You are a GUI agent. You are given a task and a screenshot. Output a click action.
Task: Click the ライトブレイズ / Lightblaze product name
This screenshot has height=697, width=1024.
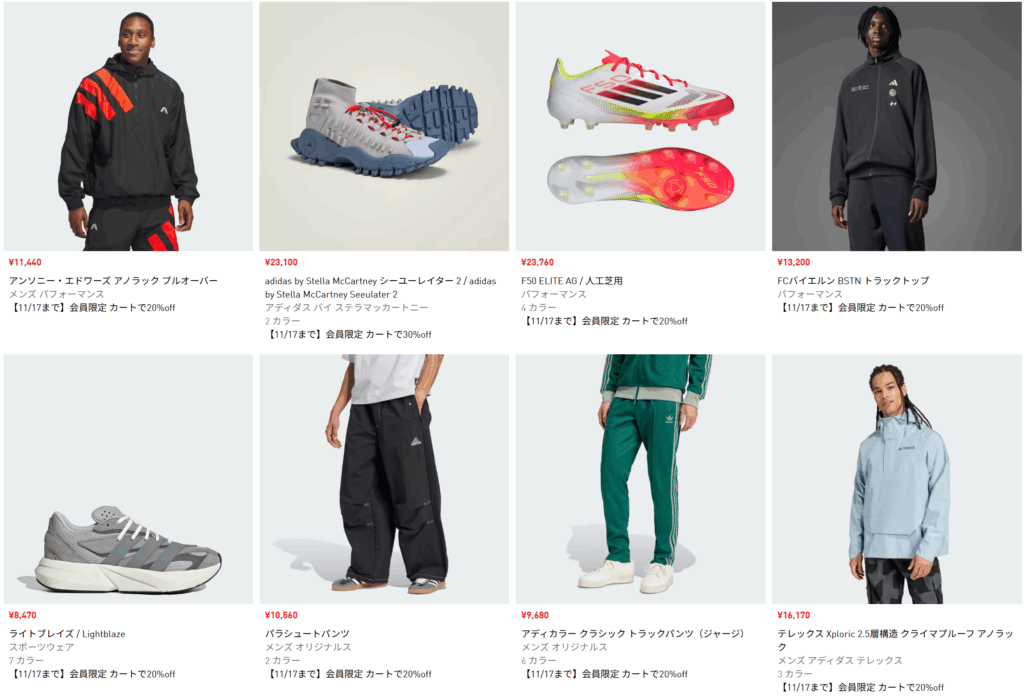click(67, 634)
